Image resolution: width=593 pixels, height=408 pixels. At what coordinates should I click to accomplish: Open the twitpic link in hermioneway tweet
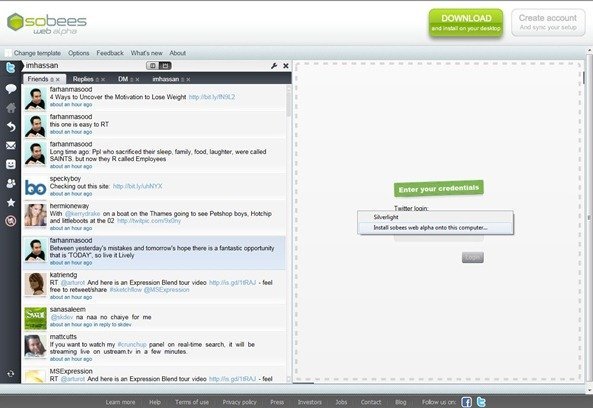click(x=149, y=221)
